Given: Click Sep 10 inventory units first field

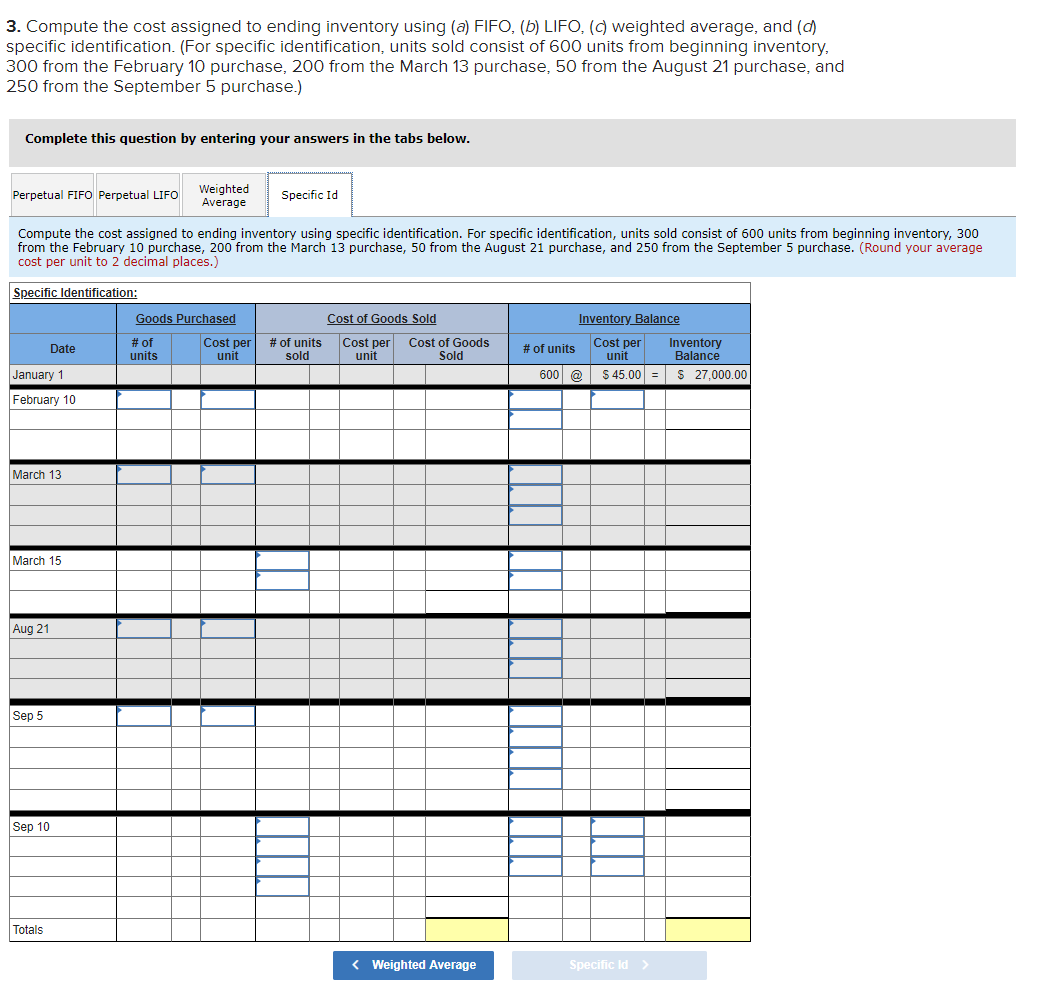Looking at the screenshot, I should coord(536,826).
